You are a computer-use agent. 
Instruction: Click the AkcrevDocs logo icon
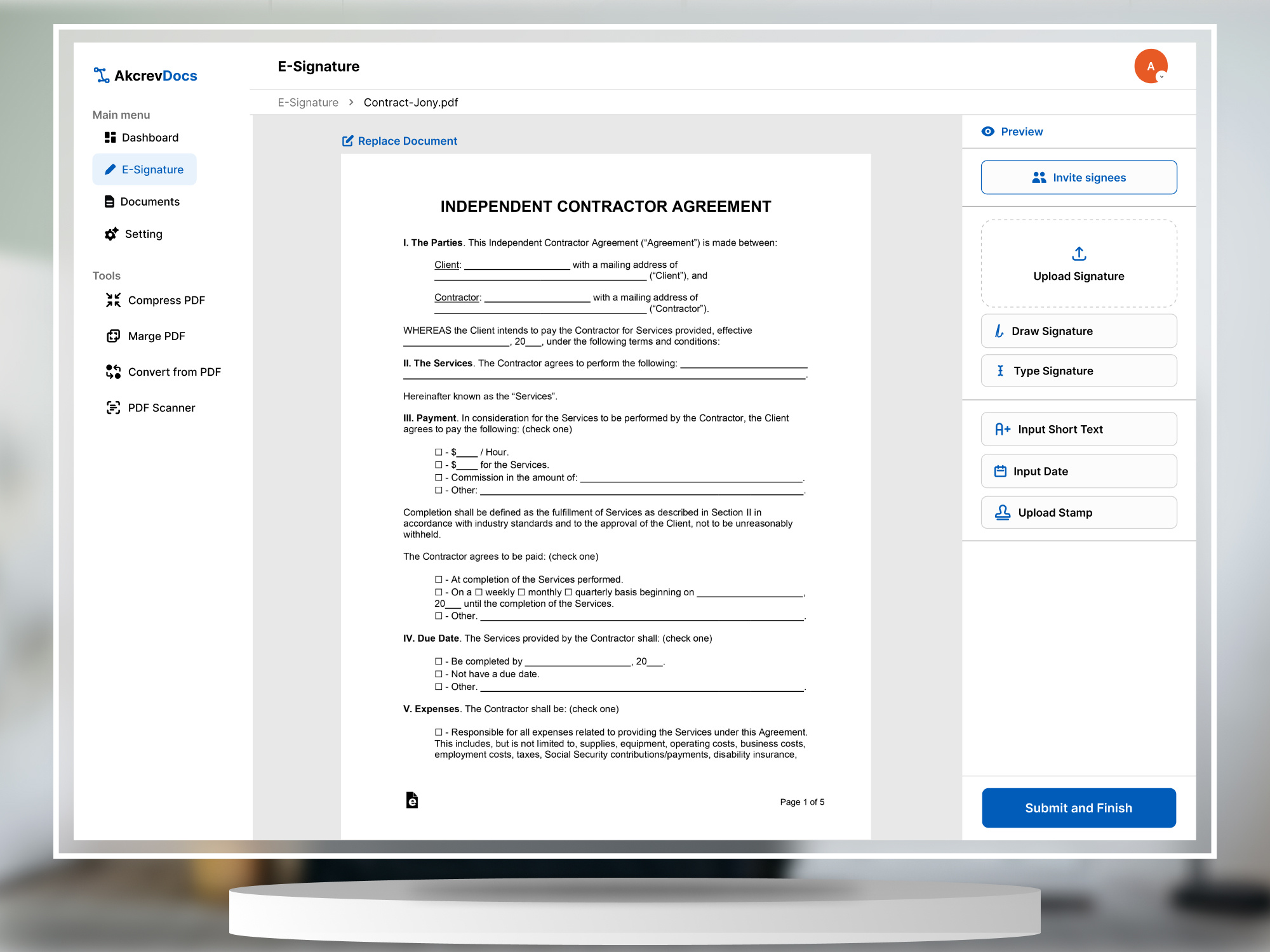pyautogui.click(x=101, y=76)
